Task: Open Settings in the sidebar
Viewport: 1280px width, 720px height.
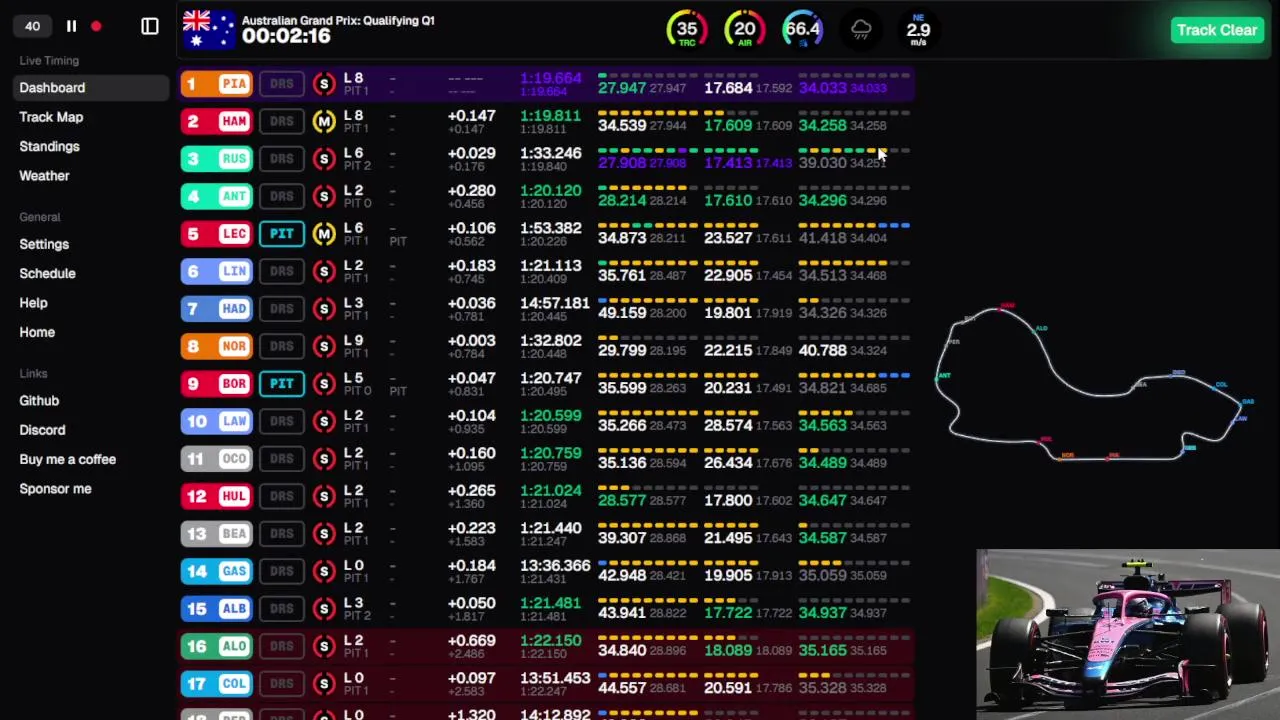Action: point(44,244)
